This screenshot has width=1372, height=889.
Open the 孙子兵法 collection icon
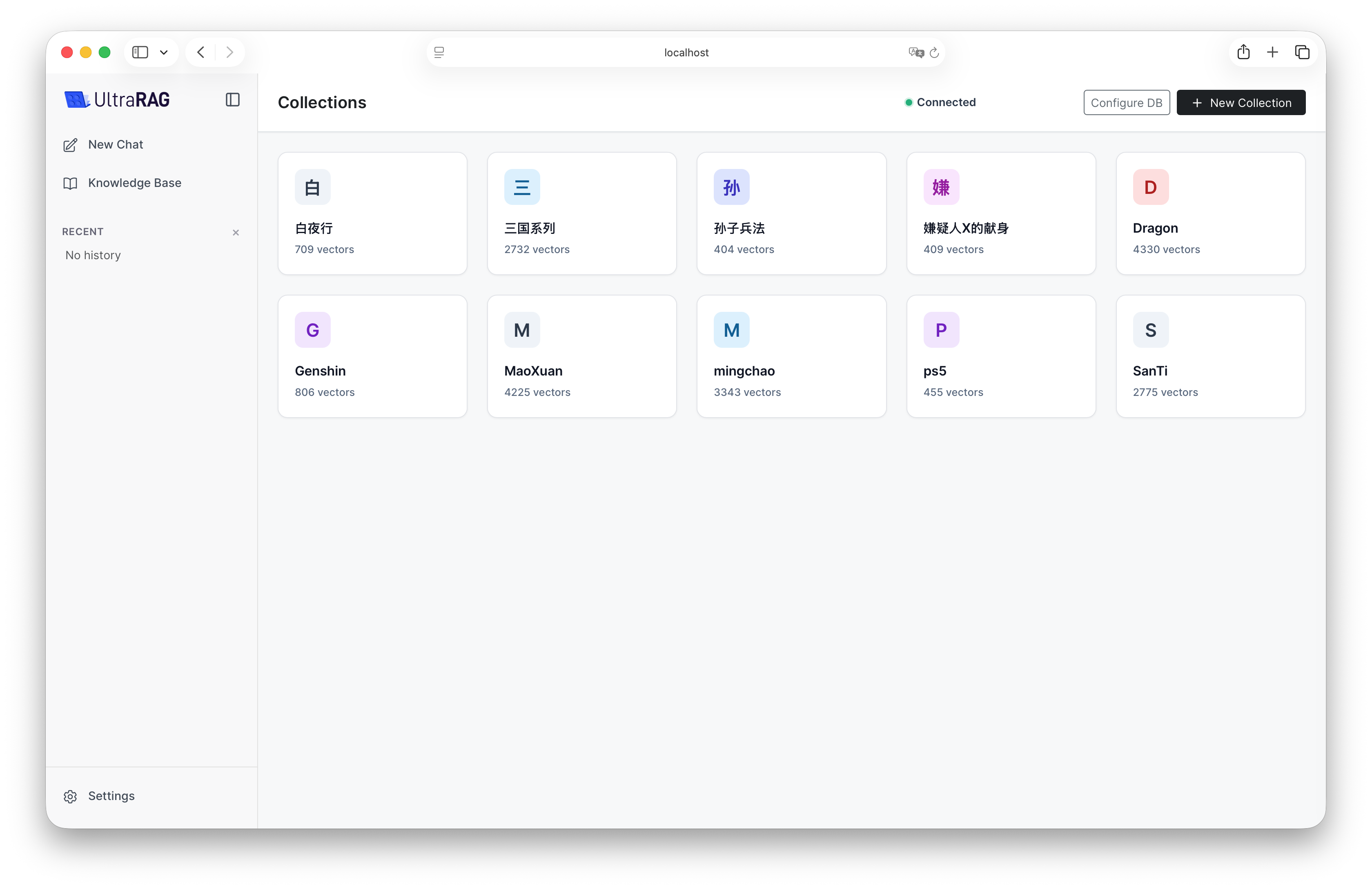[x=732, y=187]
